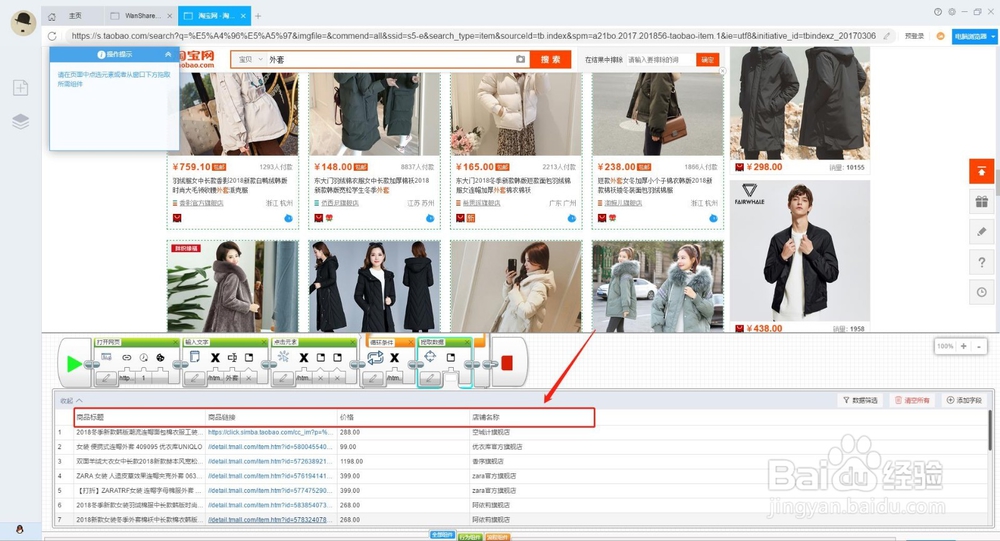Close the WanShare tab
Image resolution: width=1000 pixels, height=541 pixels.
click(170, 15)
